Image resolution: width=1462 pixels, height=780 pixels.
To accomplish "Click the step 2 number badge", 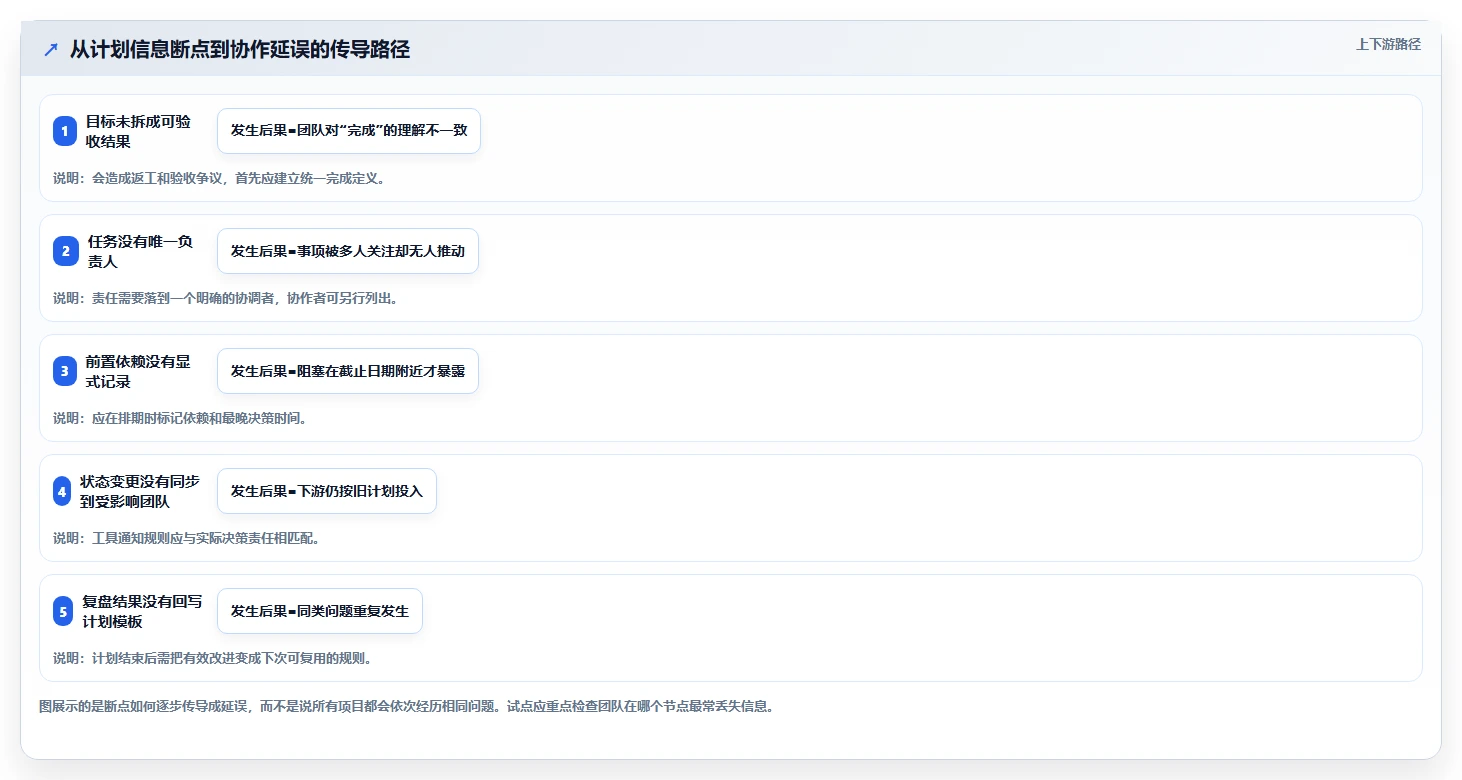I will point(65,251).
